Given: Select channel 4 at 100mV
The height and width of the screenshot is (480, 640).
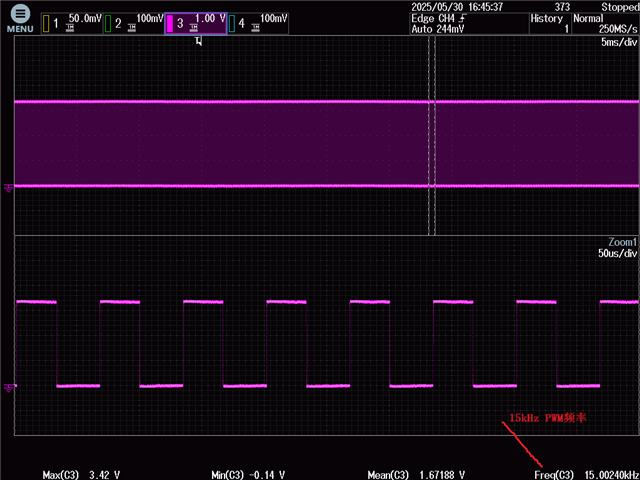Looking at the screenshot, I should coord(257,22).
